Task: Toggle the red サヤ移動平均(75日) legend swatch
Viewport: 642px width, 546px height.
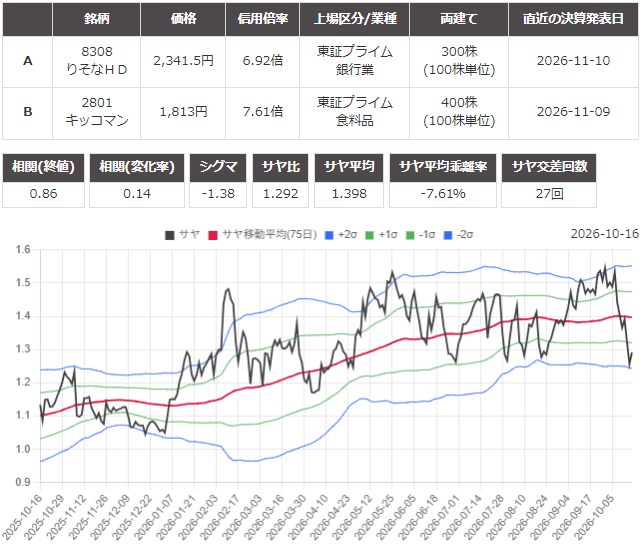Action: coord(213,235)
